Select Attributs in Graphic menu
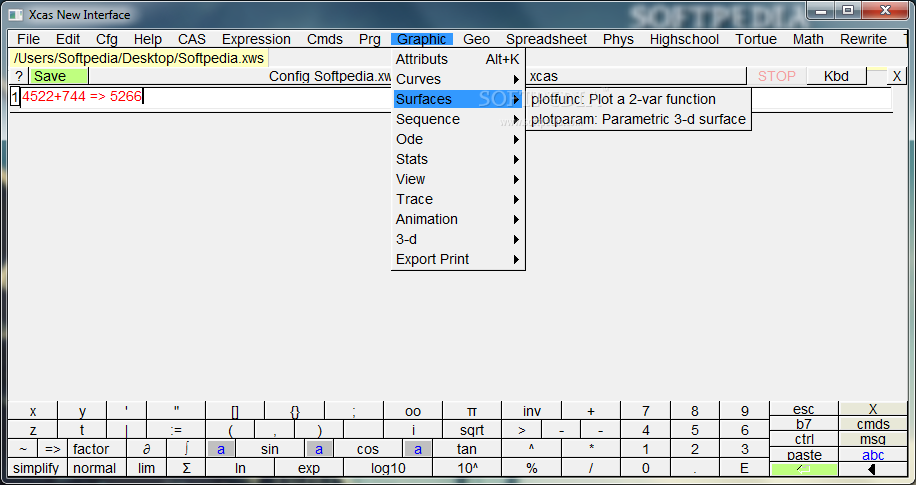The height and width of the screenshot is (485, 916). 457,59
